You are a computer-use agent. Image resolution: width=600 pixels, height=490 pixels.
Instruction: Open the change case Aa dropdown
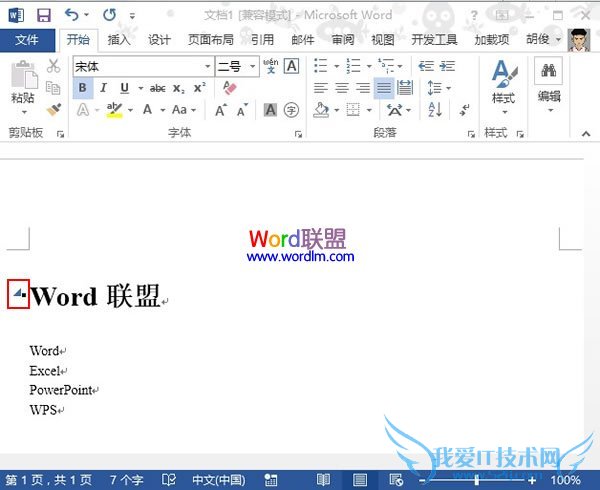click(184, 110)
